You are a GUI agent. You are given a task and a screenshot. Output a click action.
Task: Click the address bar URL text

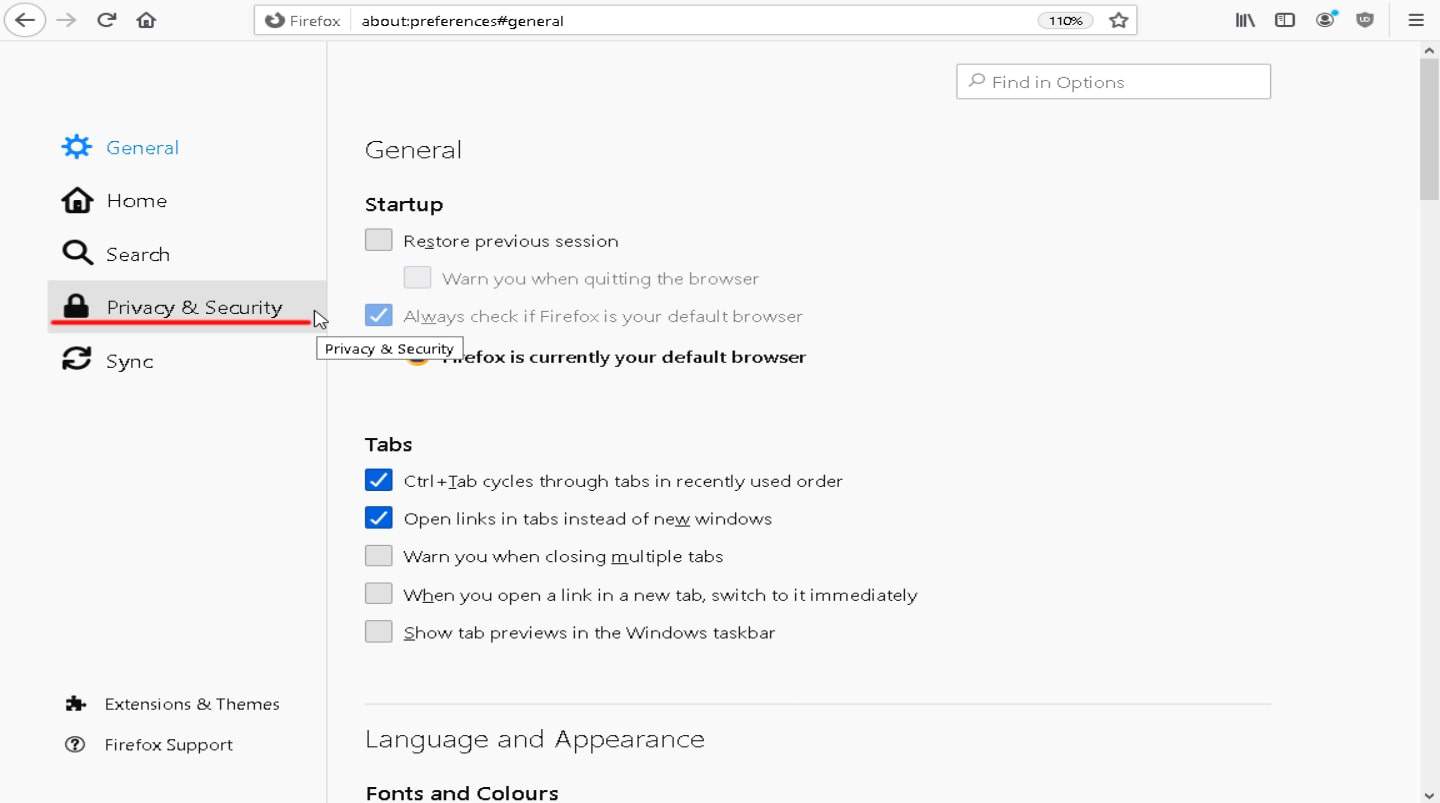pyautogui.click(x=462, y=21)
